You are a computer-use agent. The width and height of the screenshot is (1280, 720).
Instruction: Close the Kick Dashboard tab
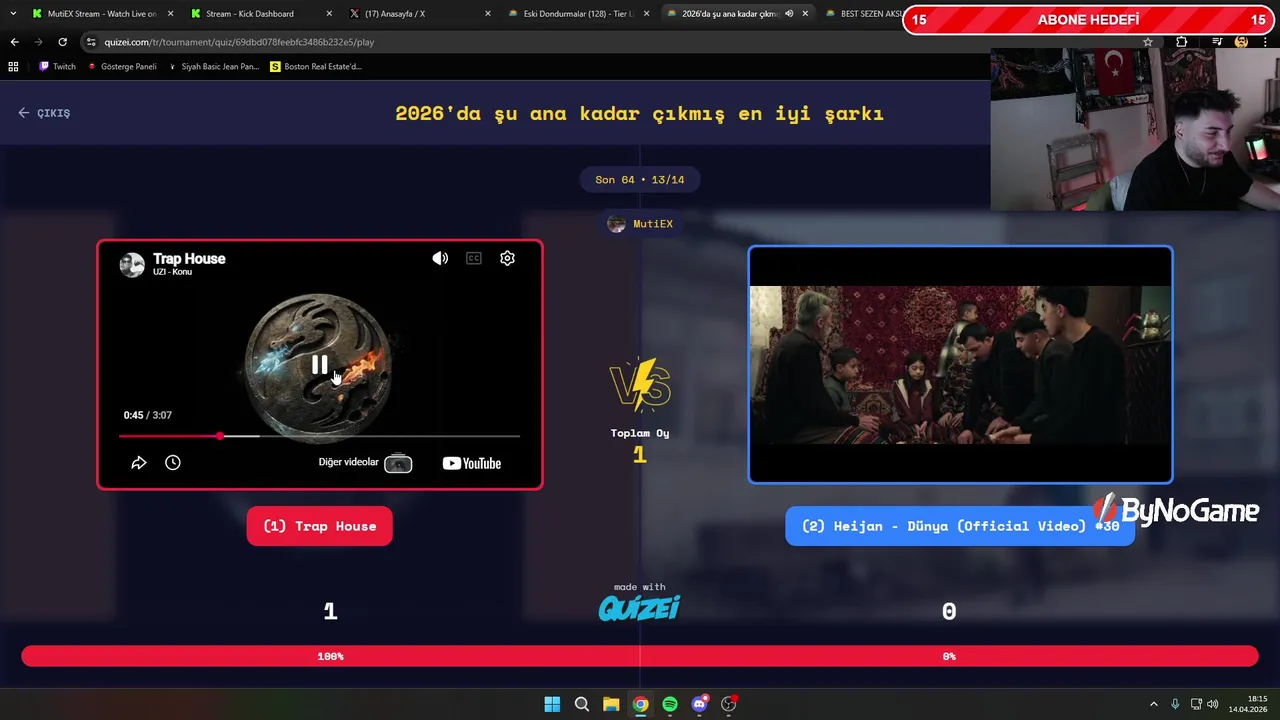[329, 14]
